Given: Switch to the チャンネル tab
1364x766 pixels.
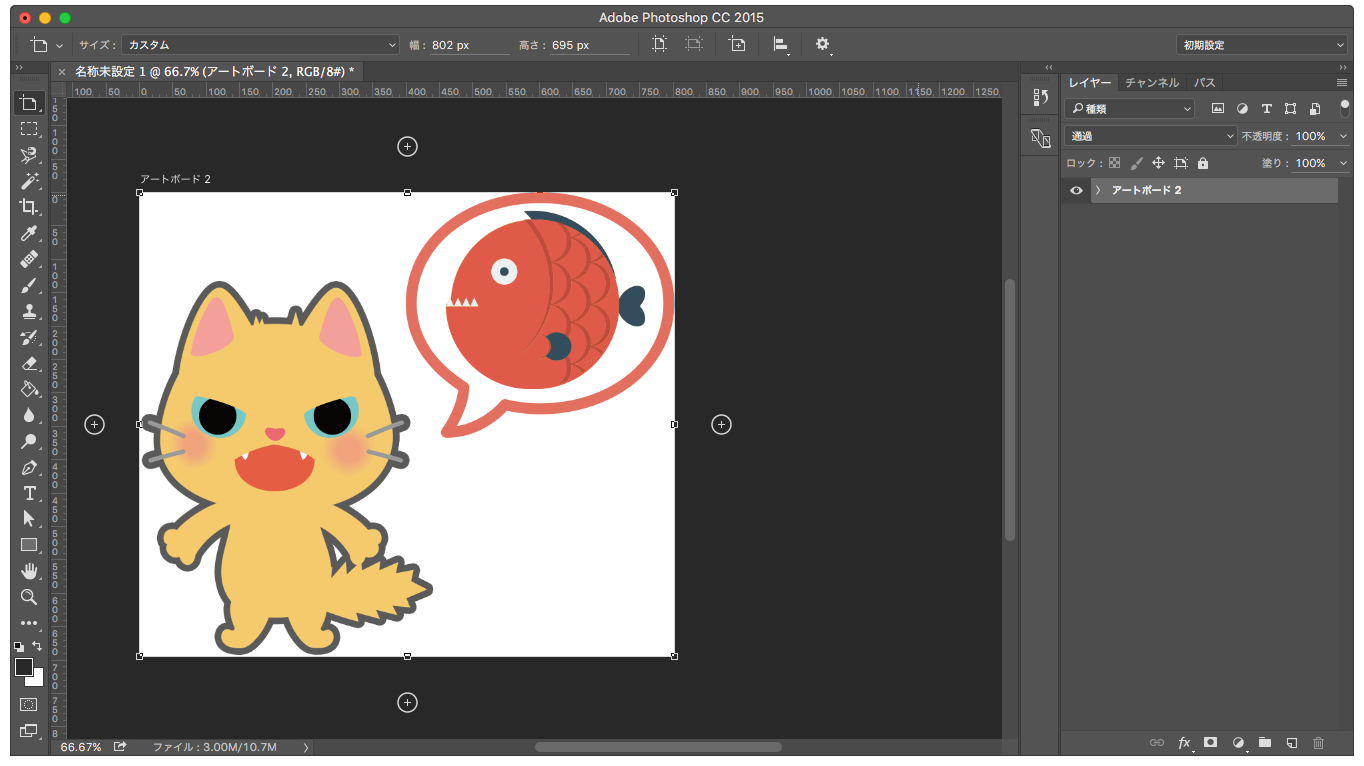Looking at the screenshot, I should 1151,83.
